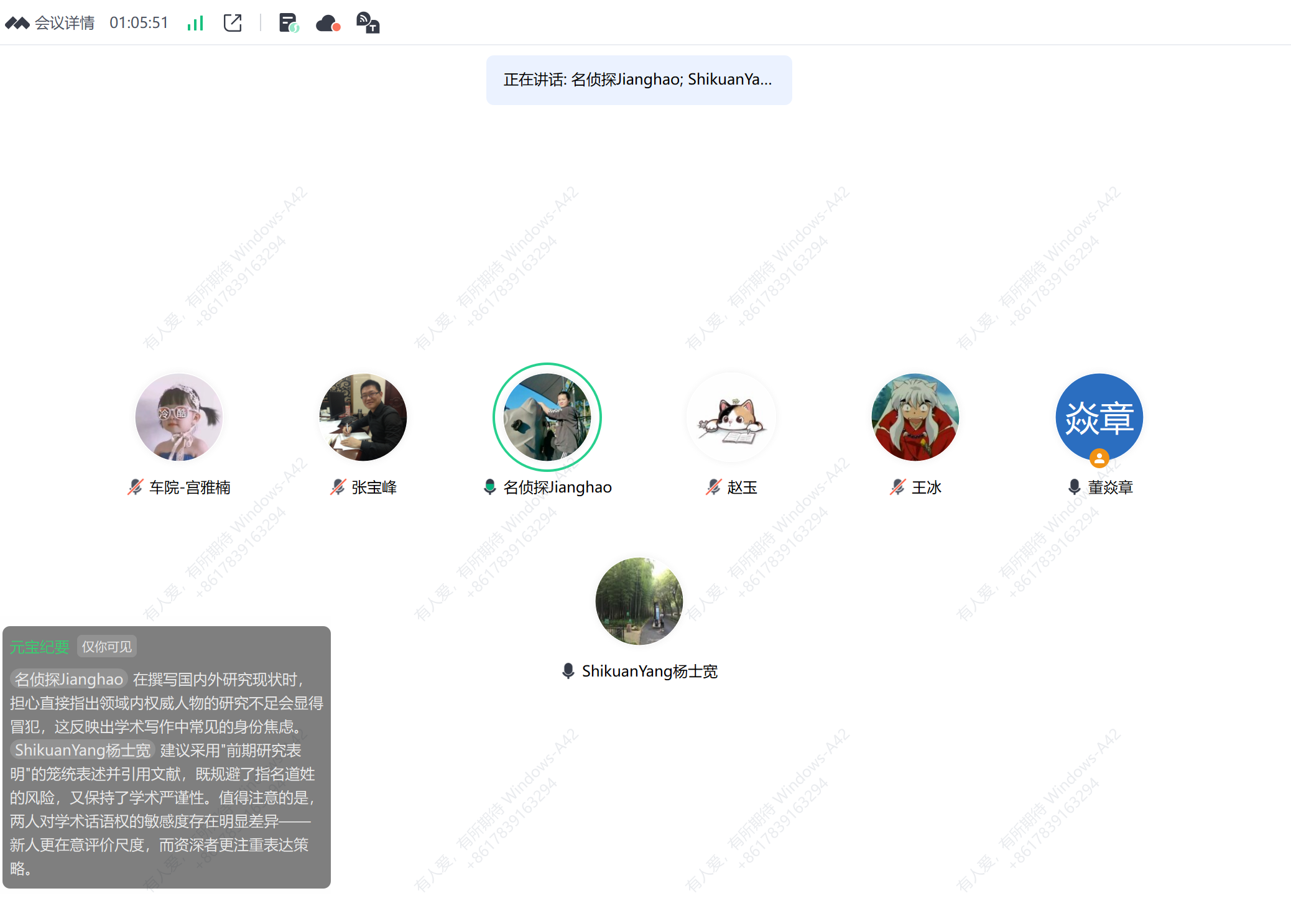Open the AI meeting notes icon

pyautogui.click(x=289, y=23)
